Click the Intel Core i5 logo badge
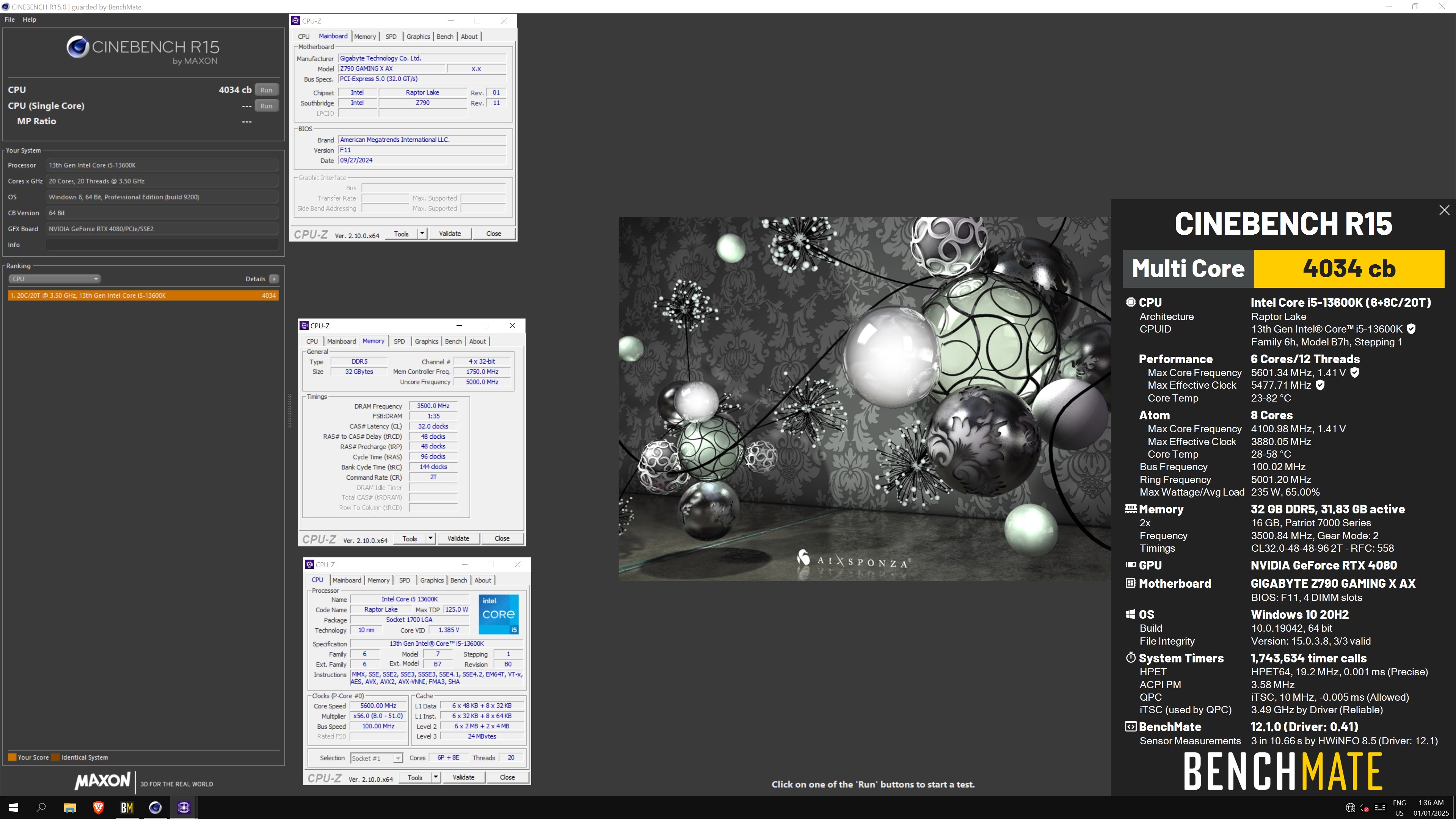This screenshot has height=819, width=1456. tap(499, 614)
